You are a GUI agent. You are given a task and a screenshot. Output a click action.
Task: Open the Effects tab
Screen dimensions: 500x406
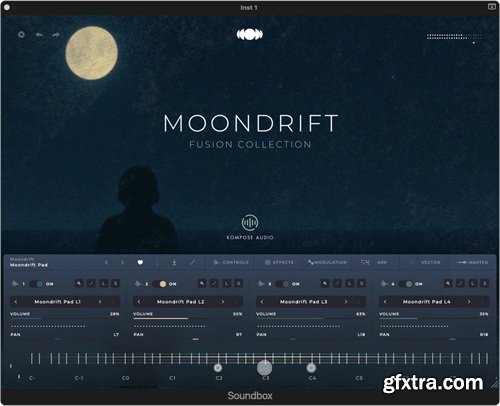(x=279, y=262)
